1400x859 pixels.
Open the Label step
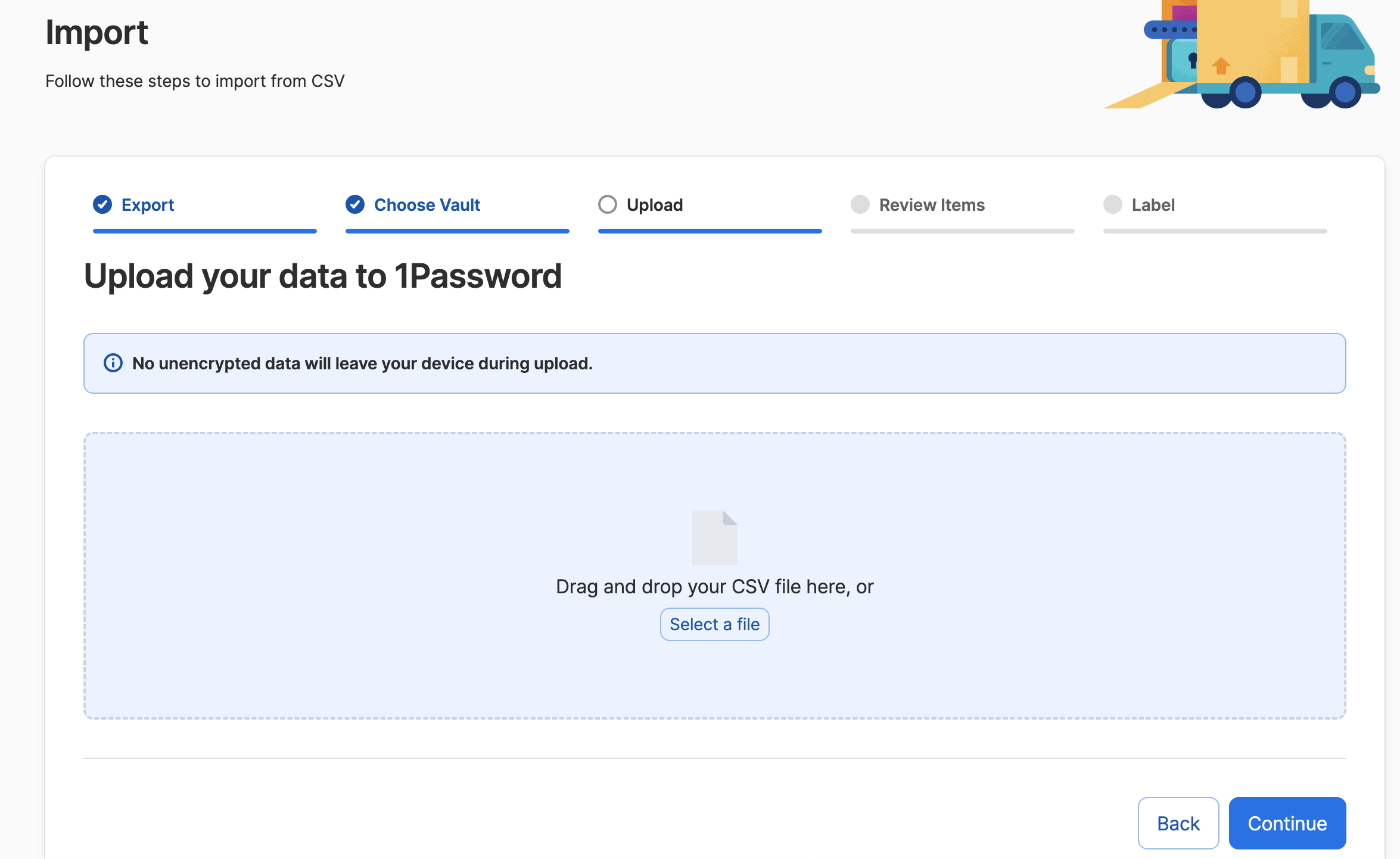coord(1153,205)
